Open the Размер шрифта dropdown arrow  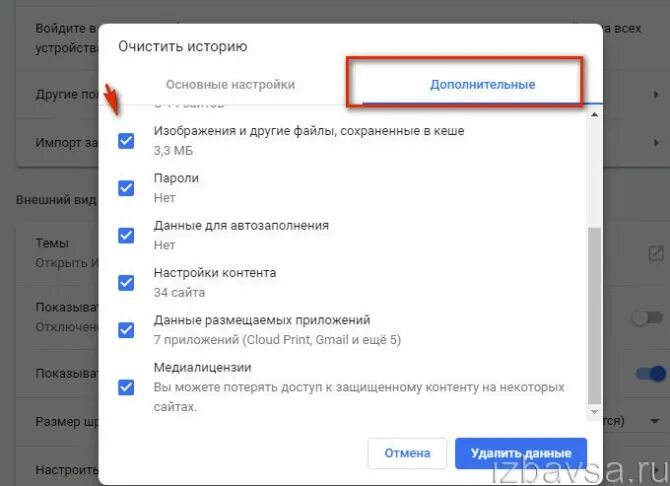click(x=655, y=421)
